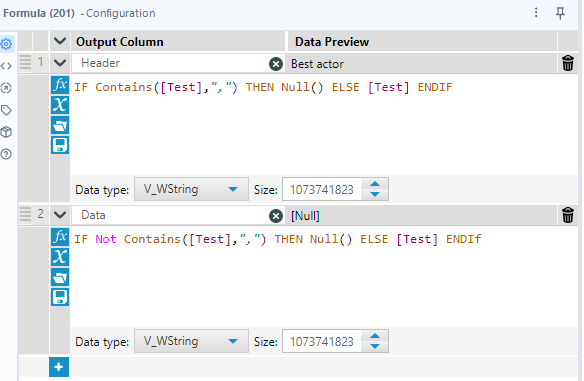584x381 pixels.
Task: Open the three-dot options menu
Action: [x=536, y=13]
